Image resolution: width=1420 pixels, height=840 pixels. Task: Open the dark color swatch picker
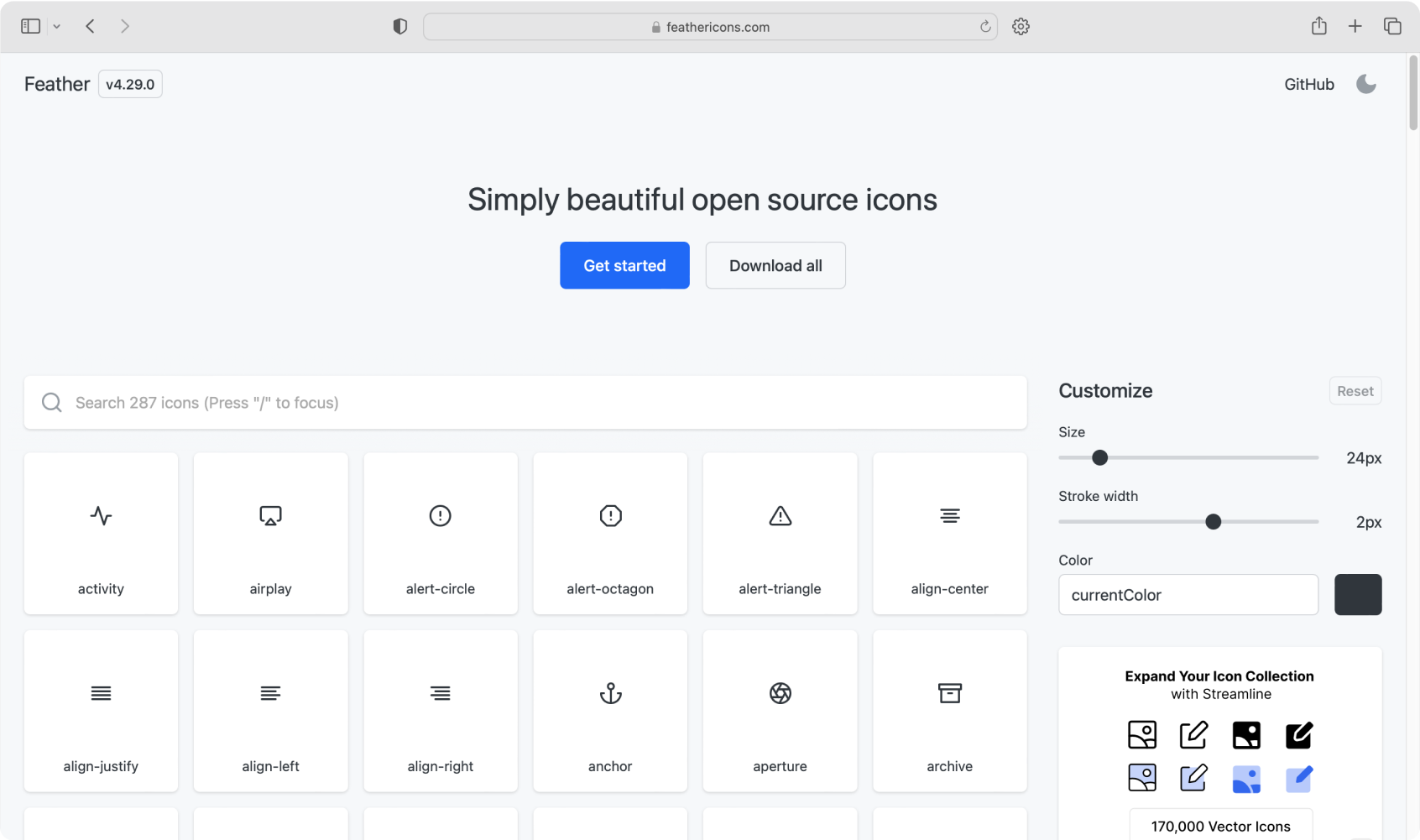point(1358,595)
